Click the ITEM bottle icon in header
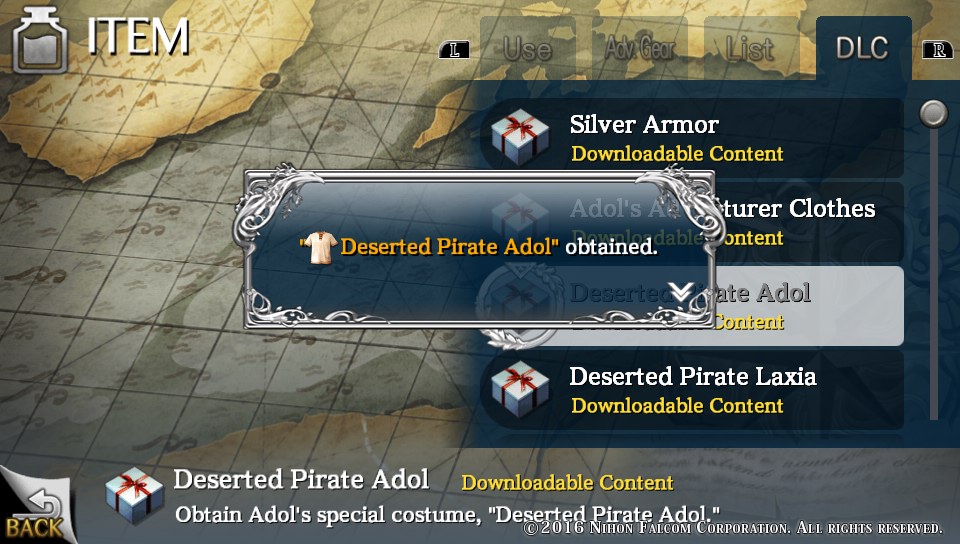Viewport: 960px width, 544px height. click(40, 40)
